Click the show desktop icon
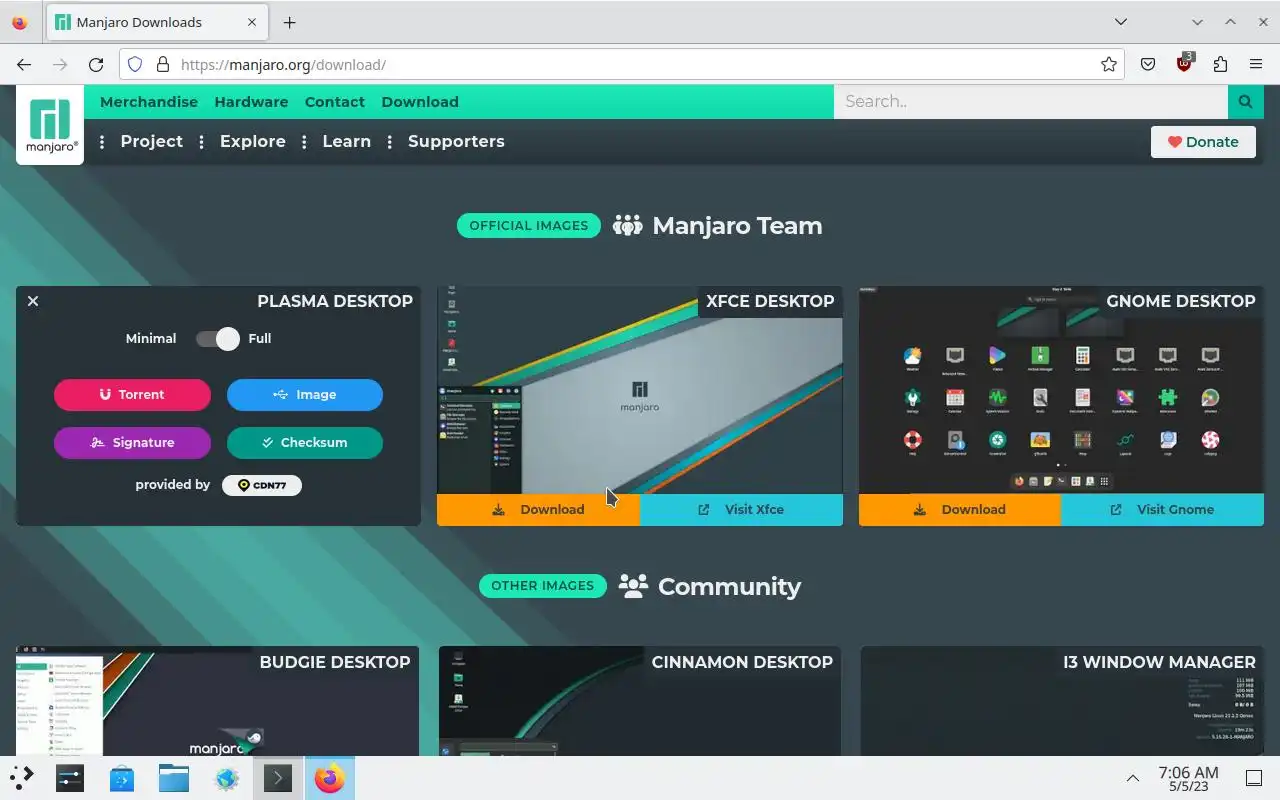1280x800 pixels. pyautogui.click(x=1254, y=778)
